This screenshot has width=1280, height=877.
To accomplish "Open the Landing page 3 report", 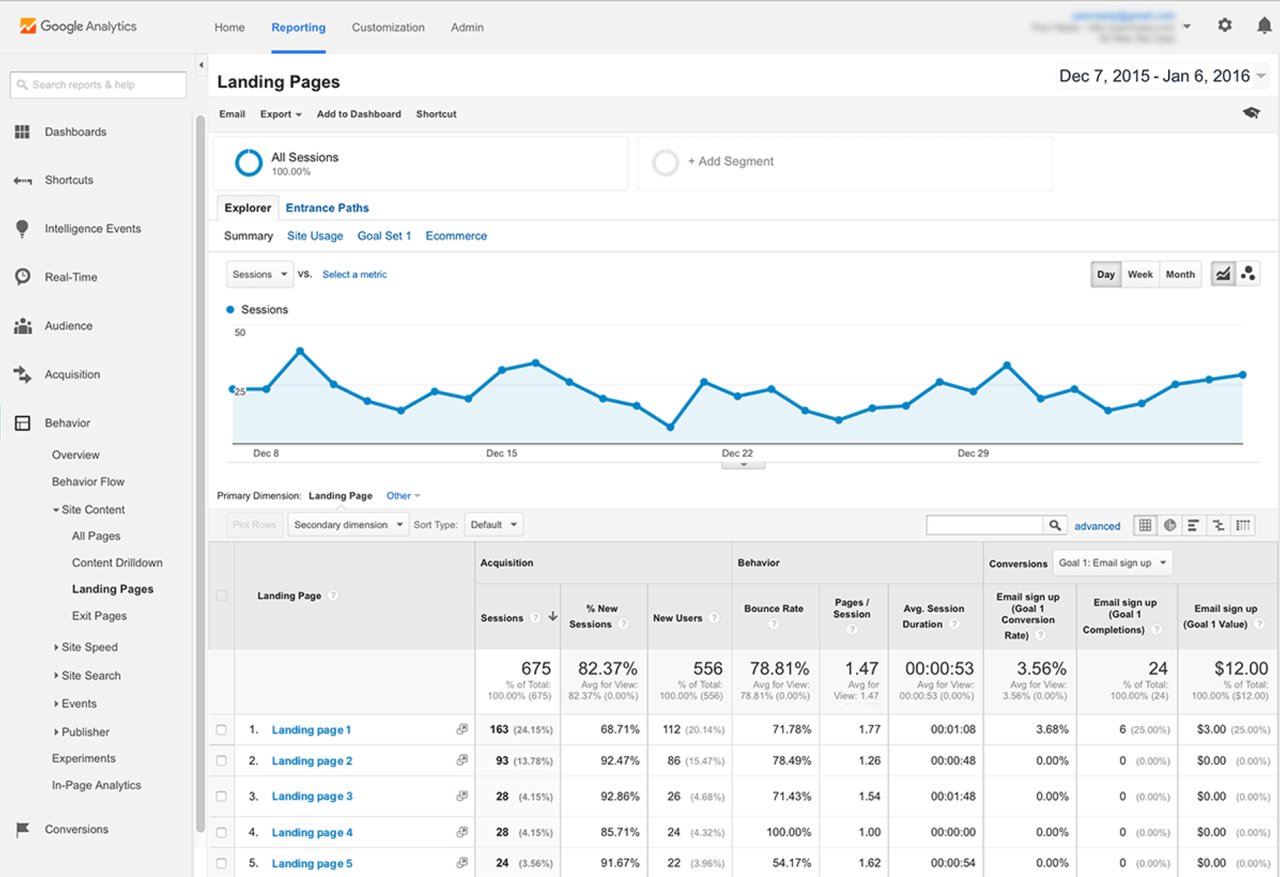I will 311,795.
